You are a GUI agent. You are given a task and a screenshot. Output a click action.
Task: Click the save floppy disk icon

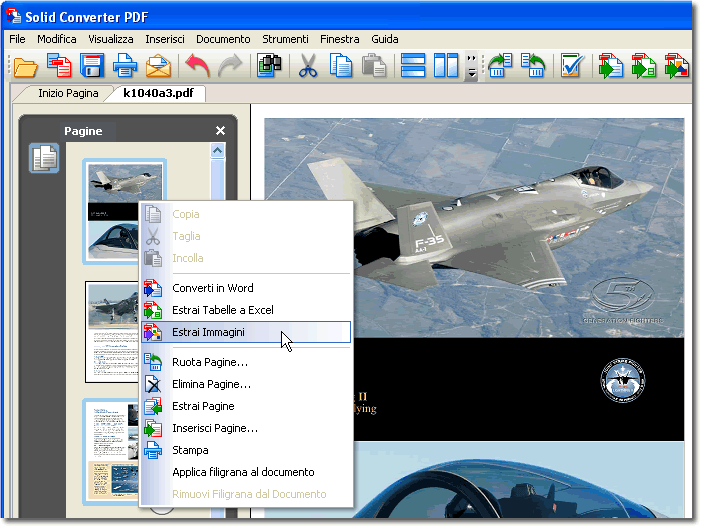coord(92,67)
